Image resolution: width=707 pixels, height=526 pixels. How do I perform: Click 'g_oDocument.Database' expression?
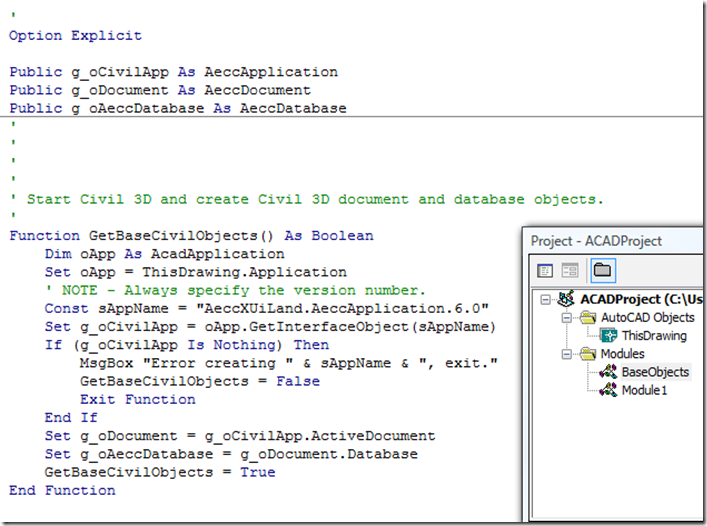tap(329, 454)
